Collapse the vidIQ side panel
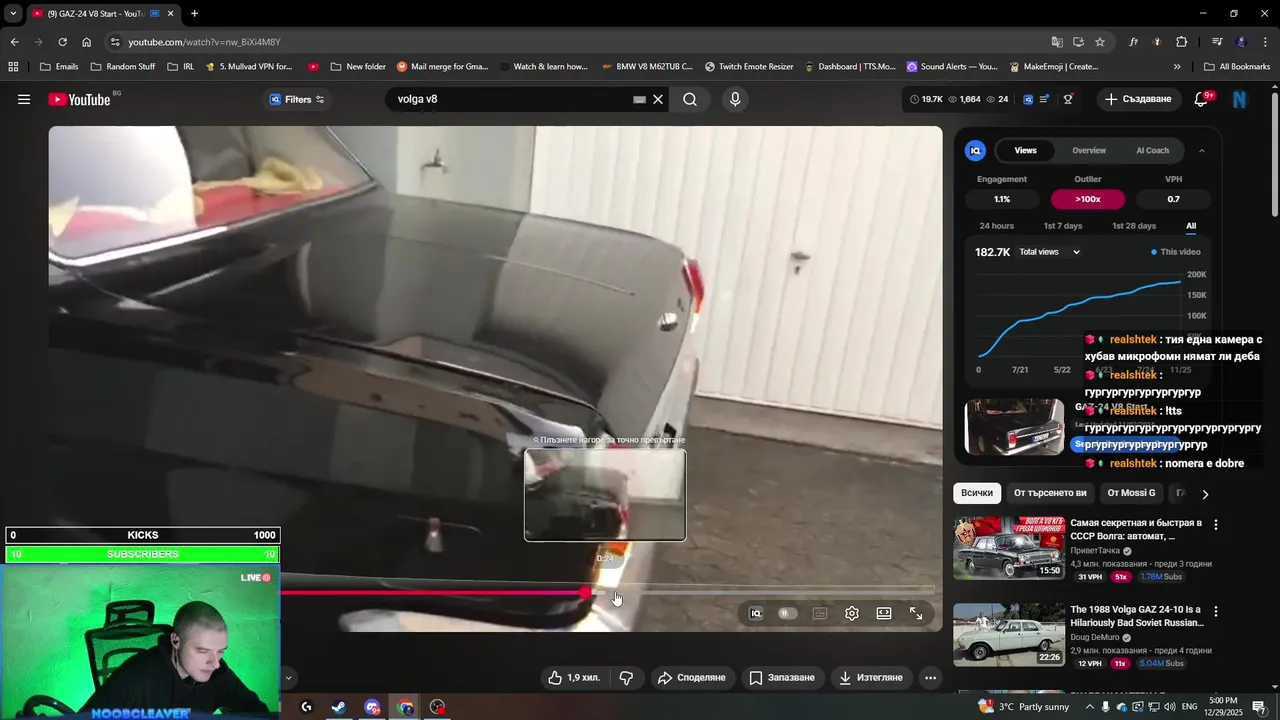The height and width of the screenshot is (720, 1280). click(1201, 151)
